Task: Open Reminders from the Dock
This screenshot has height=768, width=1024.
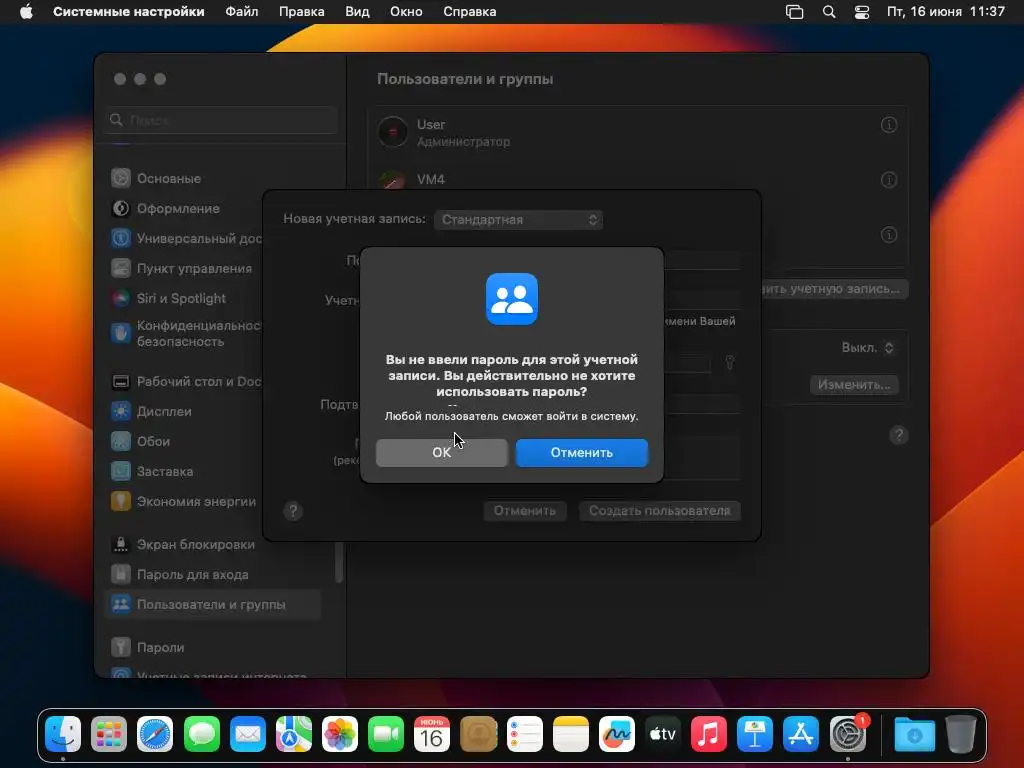Action: pyautogui.click(x=524, y=734)
